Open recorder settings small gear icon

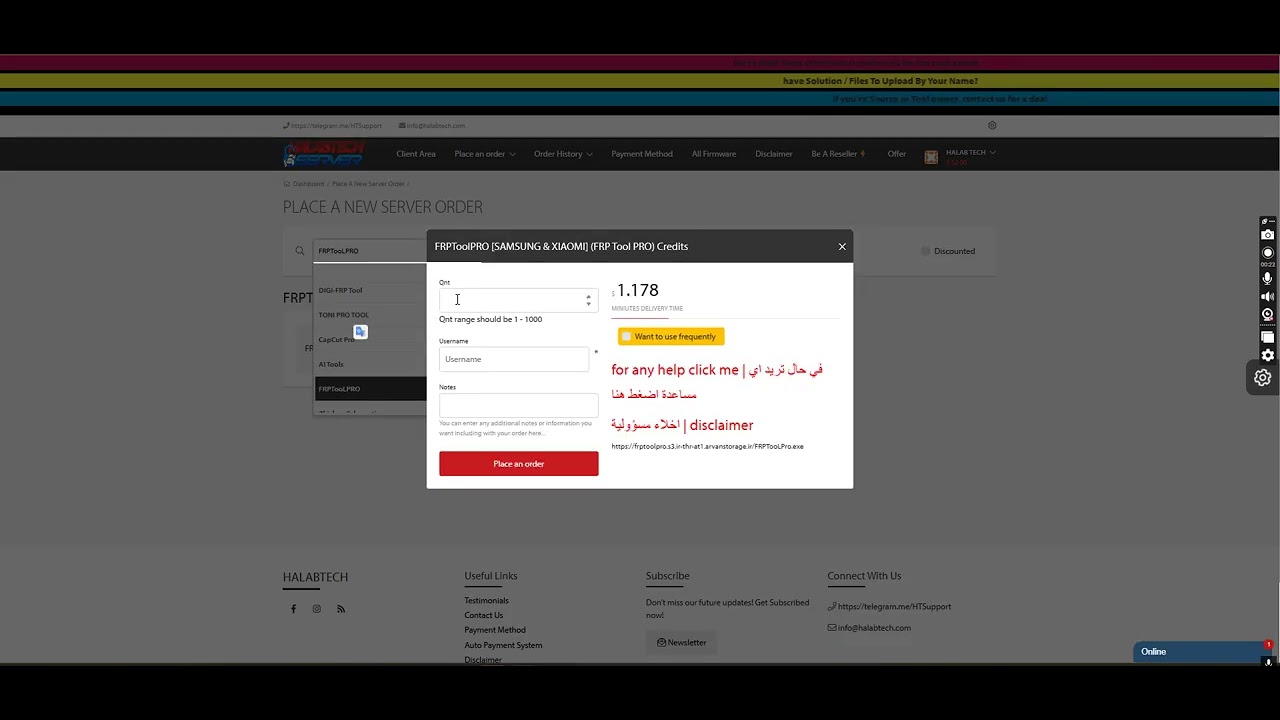pyautogui.click(x=1268, y=355)
